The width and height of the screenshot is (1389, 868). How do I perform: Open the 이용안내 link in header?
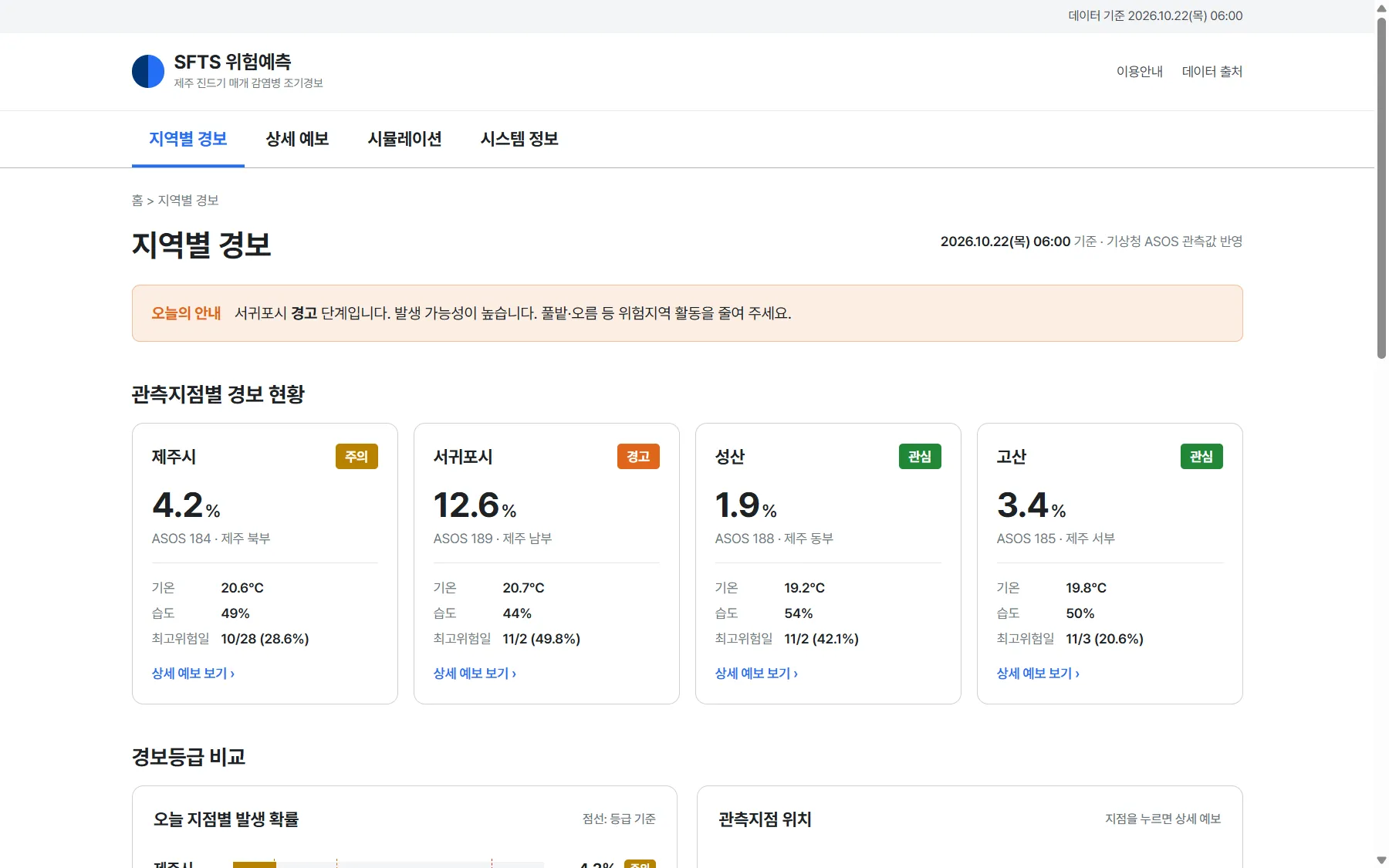coord(1139,71)
